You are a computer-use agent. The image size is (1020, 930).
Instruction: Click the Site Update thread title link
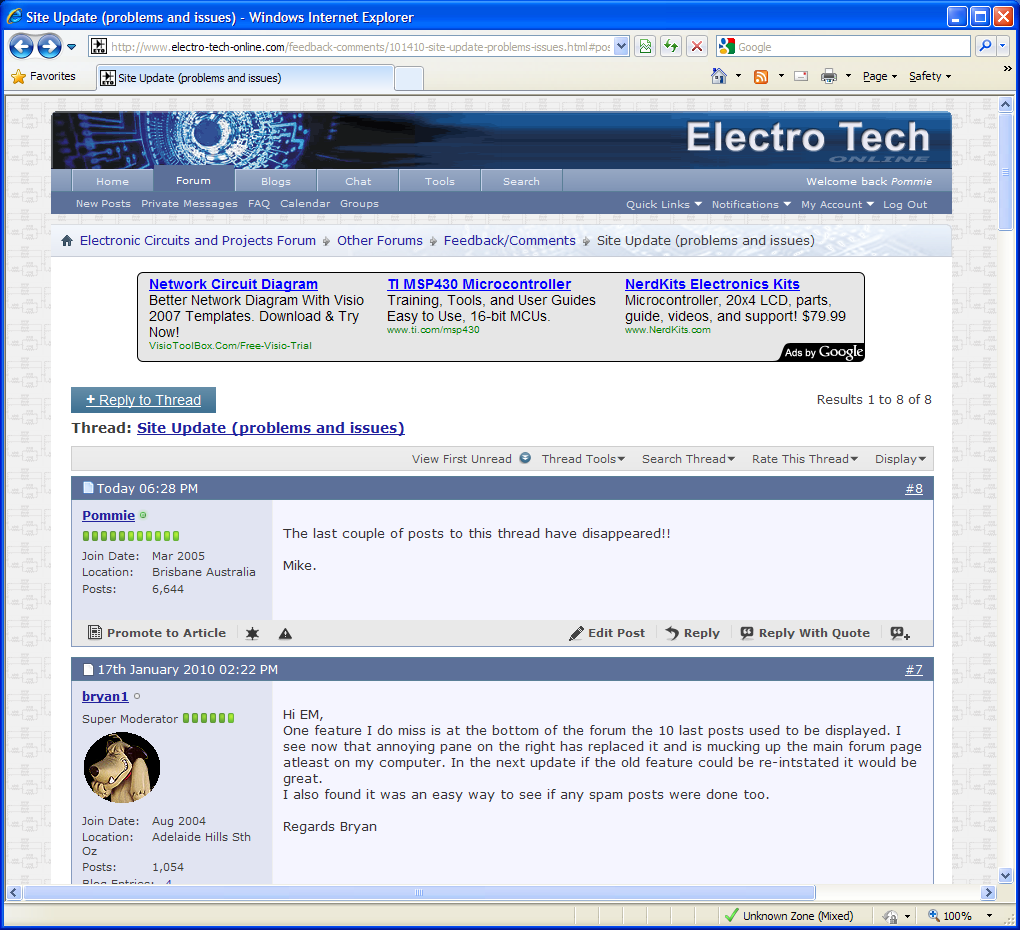271,428
